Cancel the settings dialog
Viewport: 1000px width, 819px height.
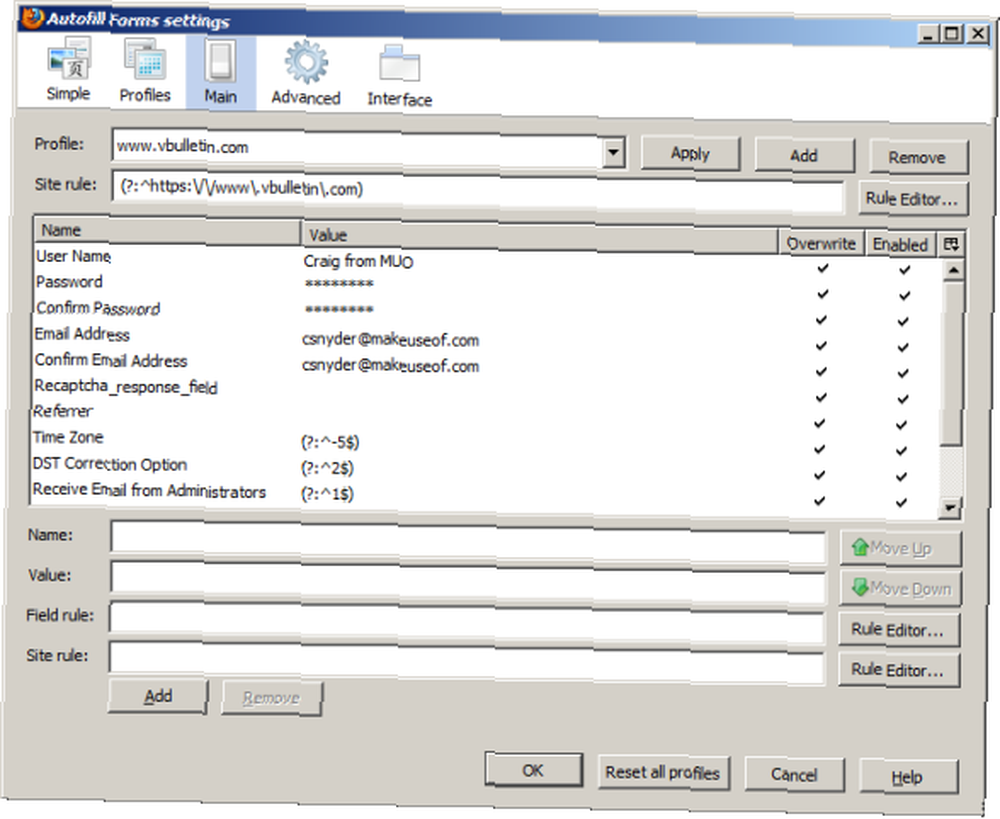click(x=795, y=775)
